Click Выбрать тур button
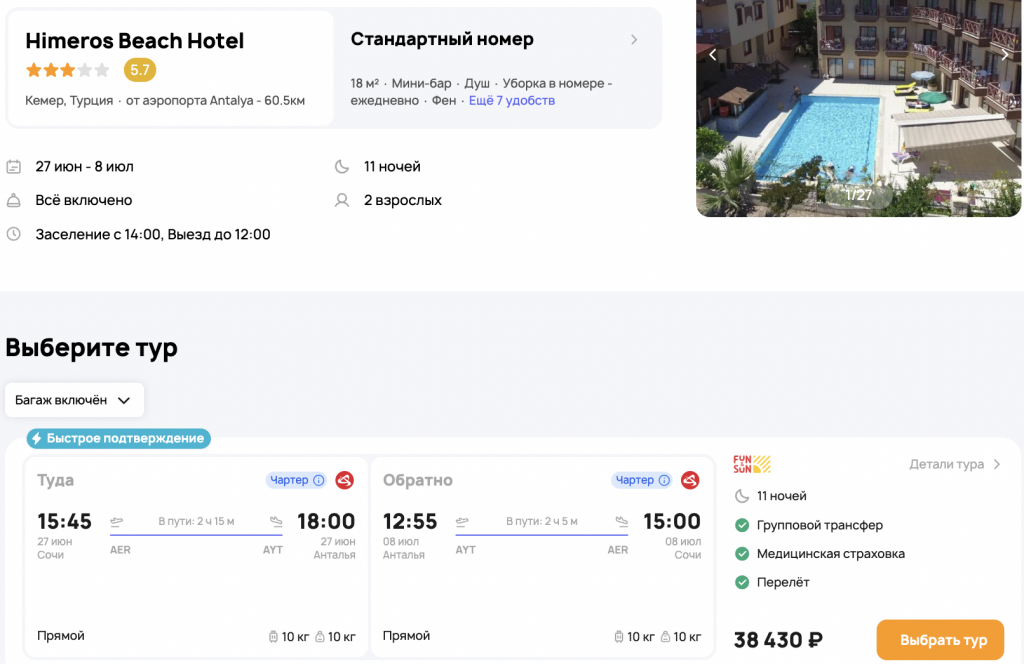Image resolution: width=1024 pixels, height=664 pixels. coord(940,640)
